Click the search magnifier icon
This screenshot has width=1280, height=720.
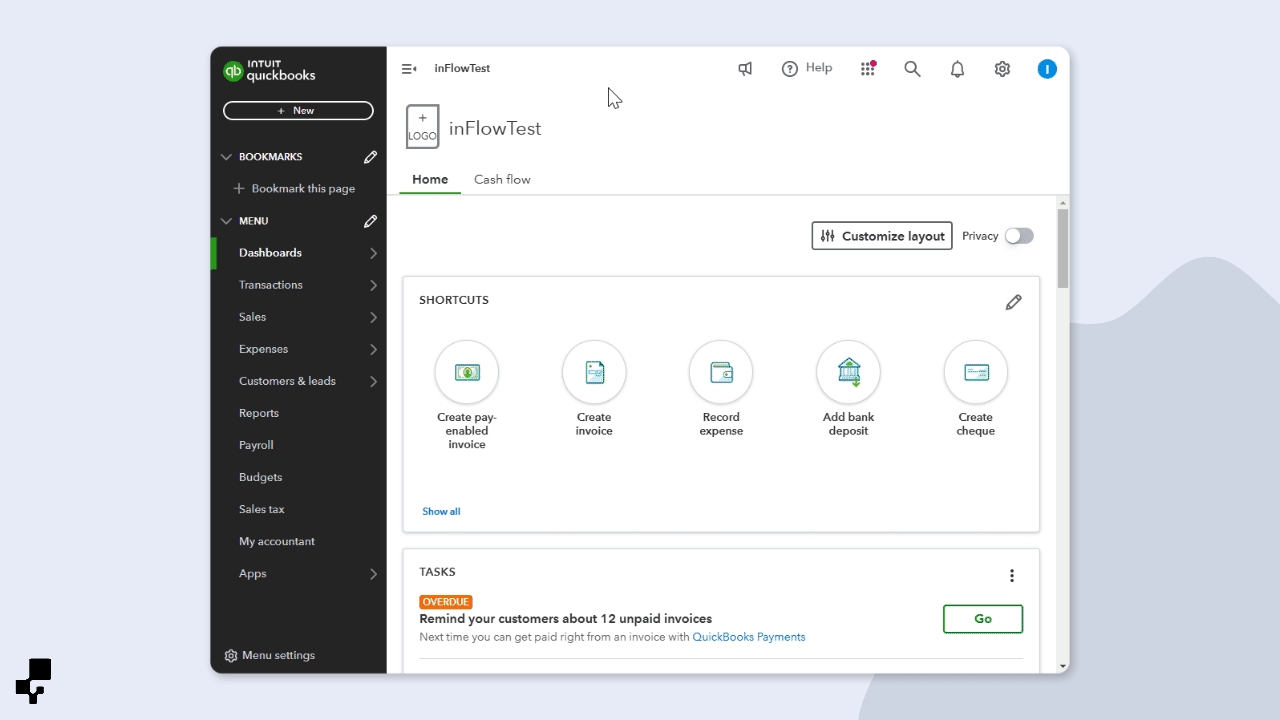(x=912, y=69)
